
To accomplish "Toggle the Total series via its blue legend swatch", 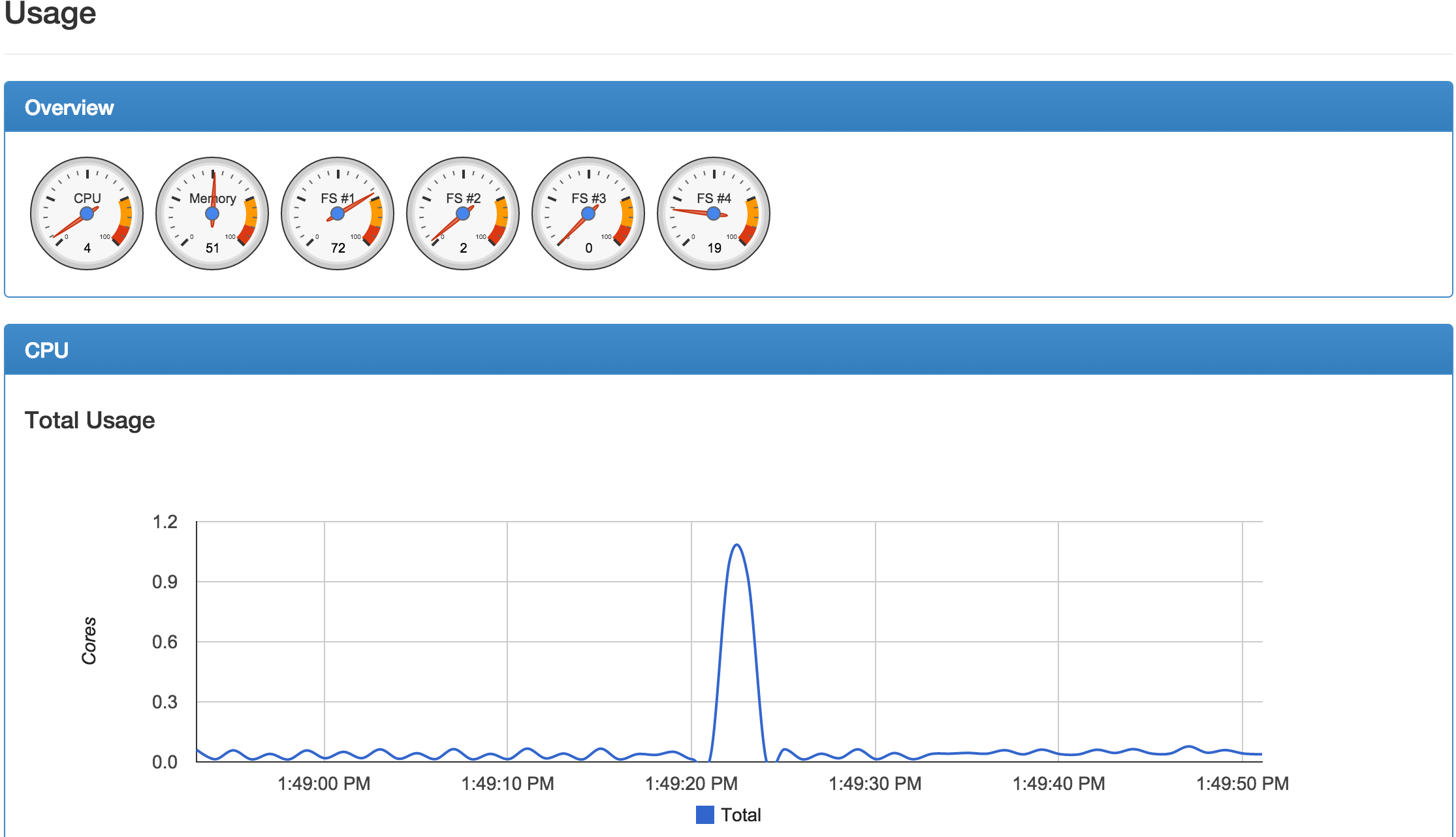I will tap(705, 814).
